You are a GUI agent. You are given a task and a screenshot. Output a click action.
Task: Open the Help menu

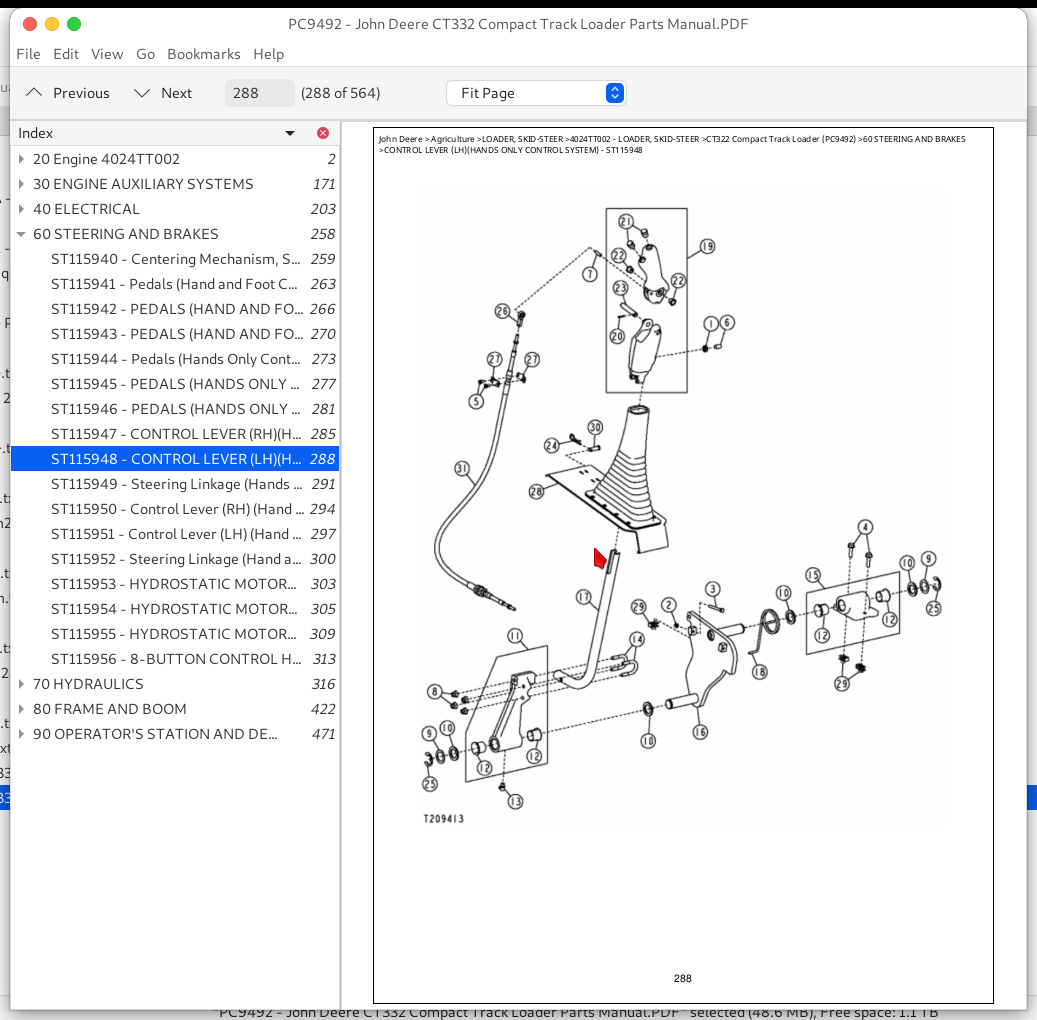tap(268, 54)
